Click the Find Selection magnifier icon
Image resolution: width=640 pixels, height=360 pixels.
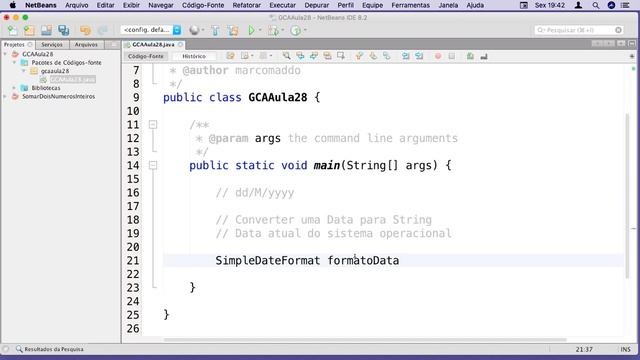pyautogui.click(x=287, y=56)
